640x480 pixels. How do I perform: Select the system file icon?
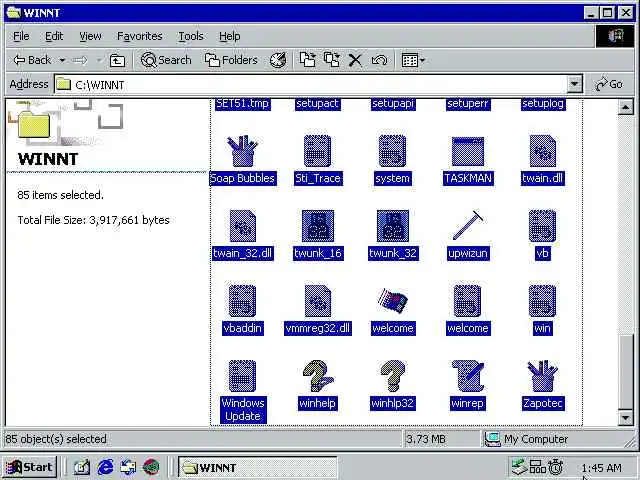pos(392,151)
